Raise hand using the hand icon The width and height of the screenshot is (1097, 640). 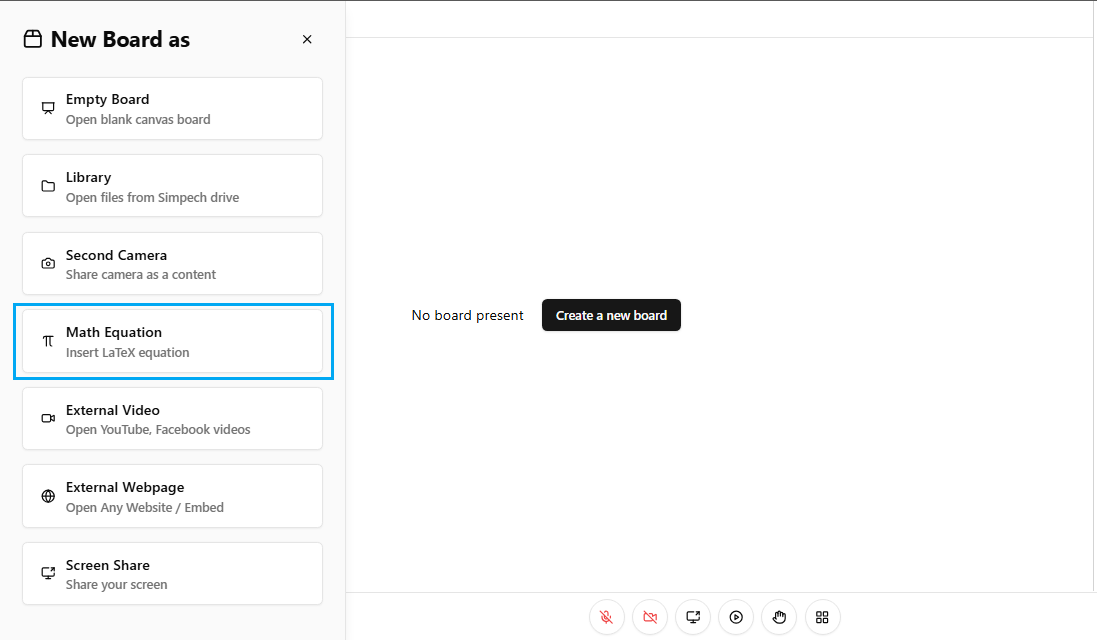(x=779, y=617)
